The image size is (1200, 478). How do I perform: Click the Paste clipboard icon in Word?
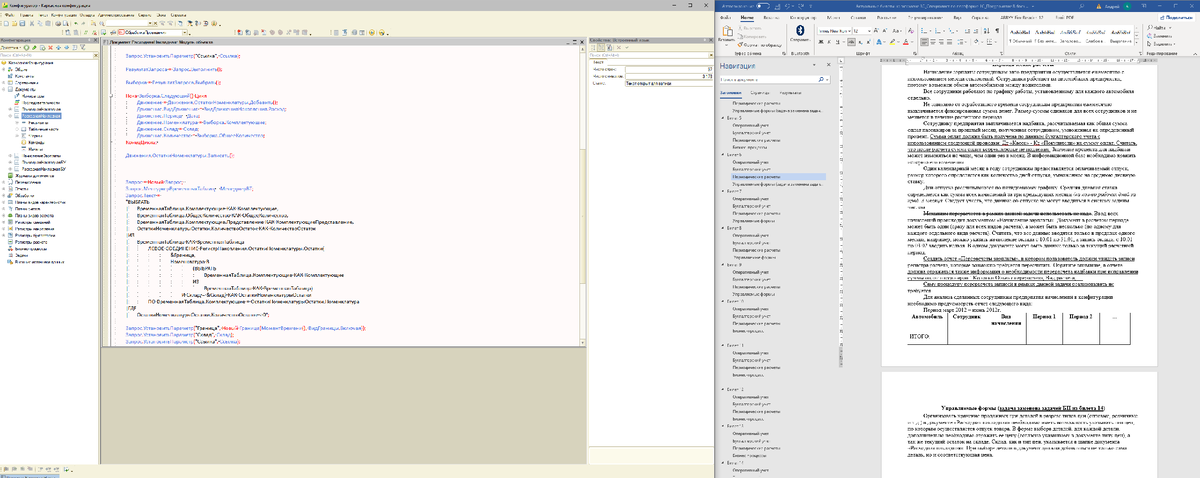point(727,31)
